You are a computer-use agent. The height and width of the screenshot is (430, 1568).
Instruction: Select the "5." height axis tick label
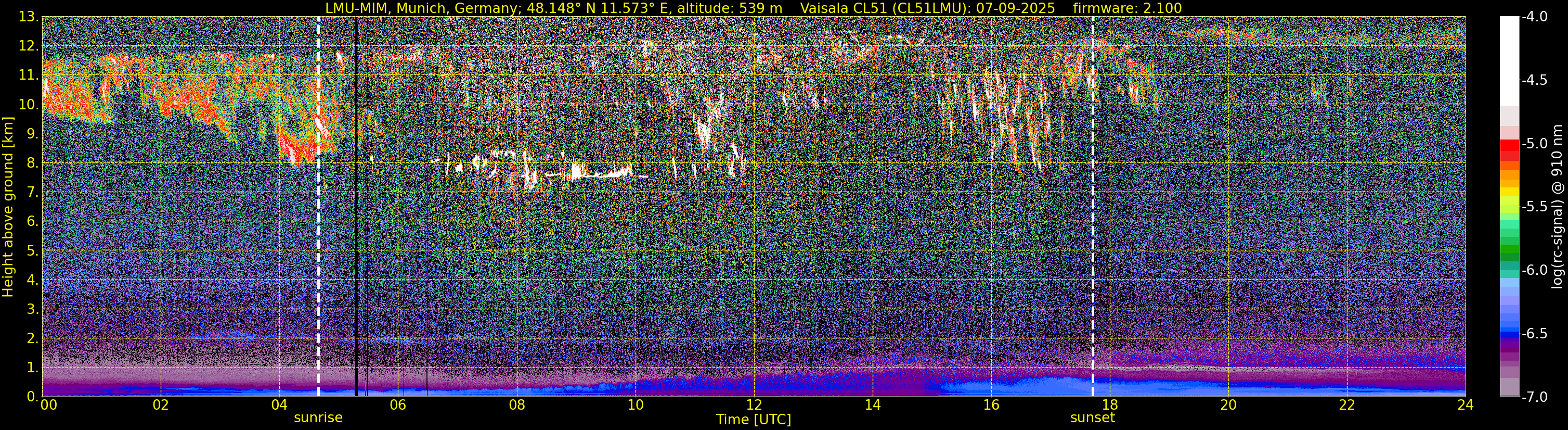(x=33, y=250)
